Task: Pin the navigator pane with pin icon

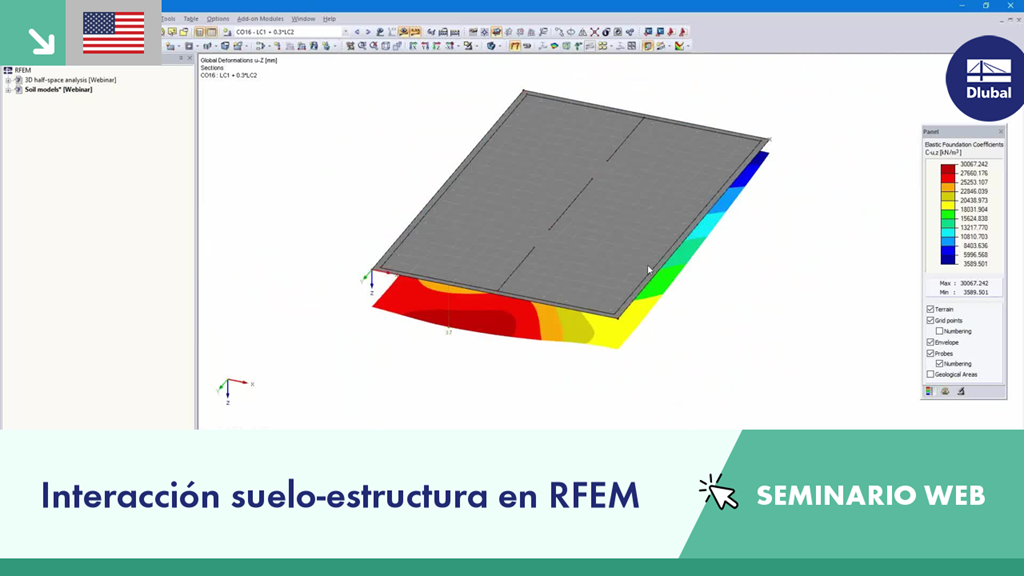Action: coord(182,58)
